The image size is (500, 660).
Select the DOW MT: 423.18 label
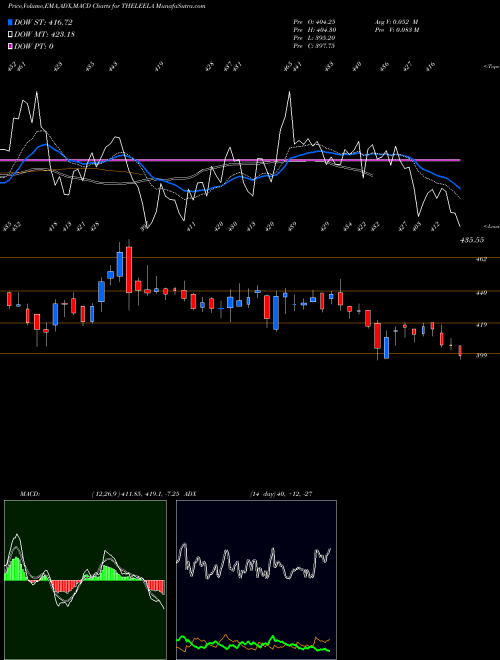coord(44,34)
